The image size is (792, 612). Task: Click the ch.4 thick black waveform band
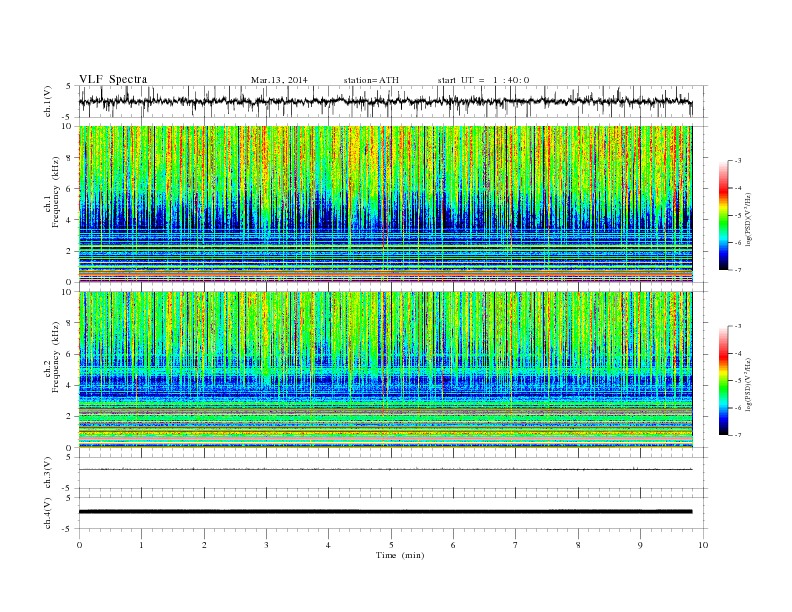click(x=385, y=512)
